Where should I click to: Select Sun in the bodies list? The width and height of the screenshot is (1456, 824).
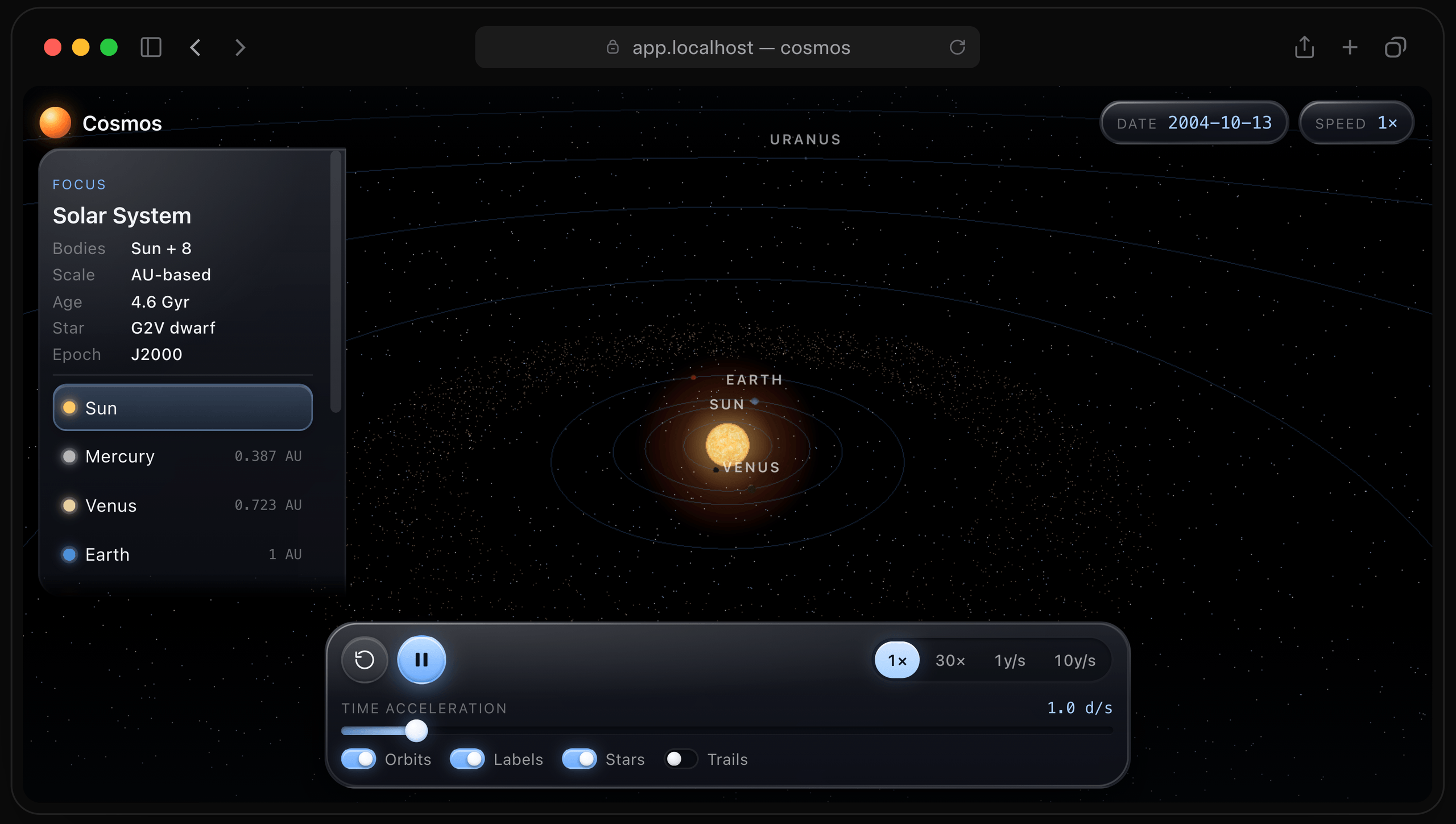tap(183, 408)
